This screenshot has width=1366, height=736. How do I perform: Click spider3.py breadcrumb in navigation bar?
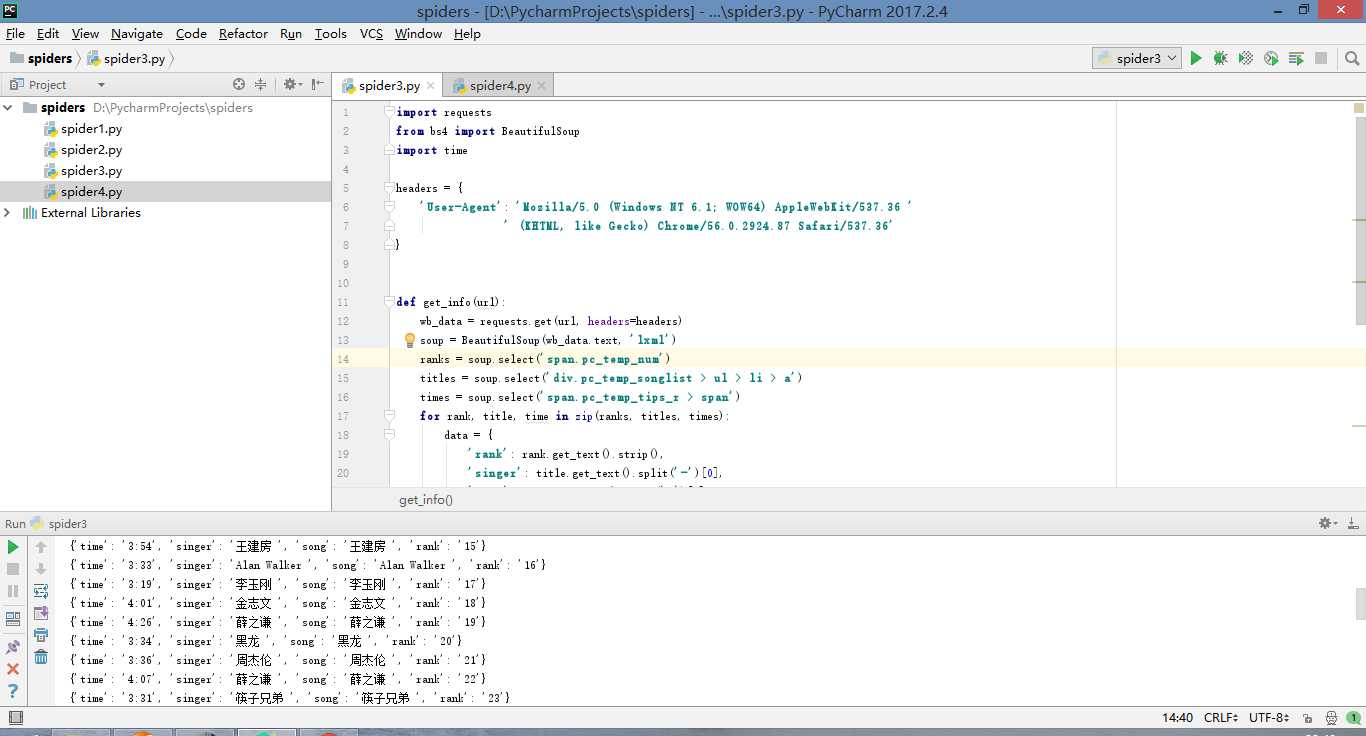tap(126, 59)
